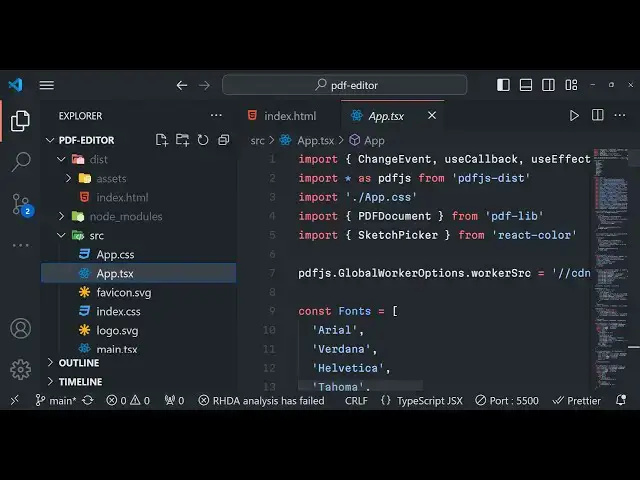The image size is (640, 480).
Task: Open the Explorer view in activity bar
Action: click(20, 121)
